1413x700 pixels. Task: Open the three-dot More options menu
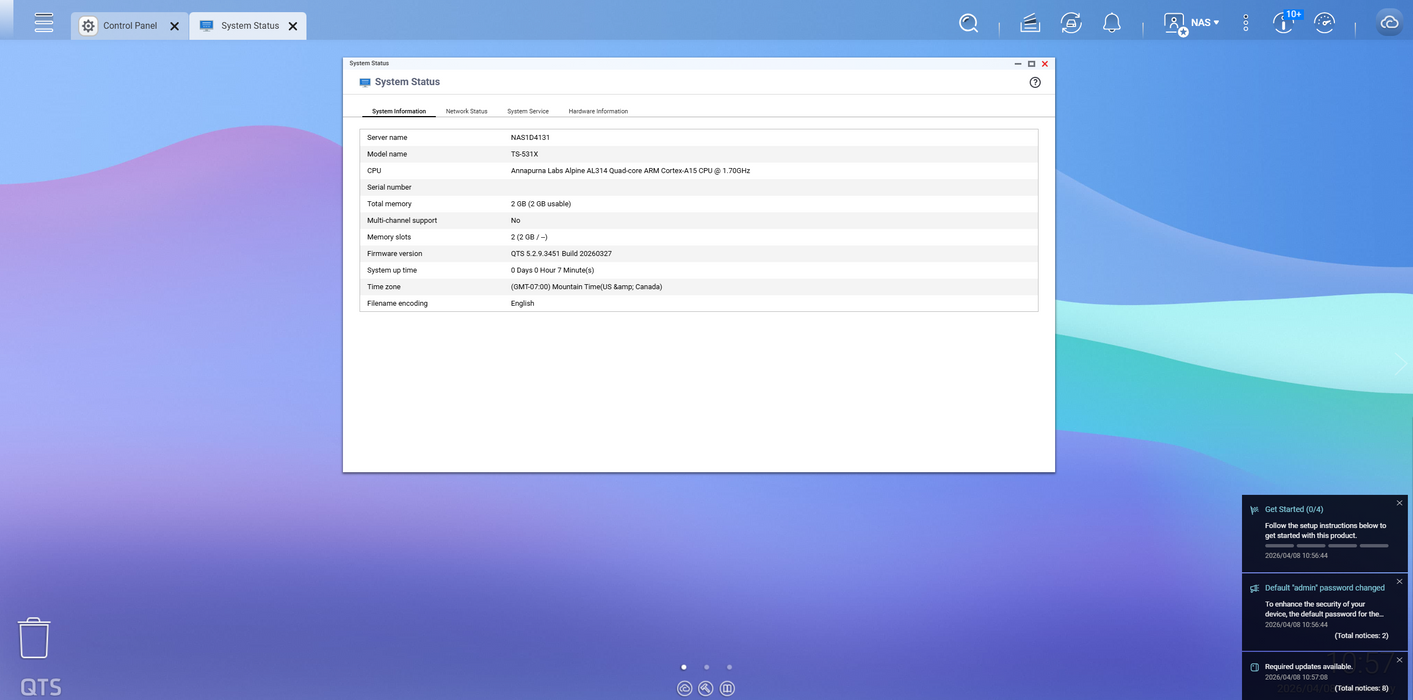1245,23
